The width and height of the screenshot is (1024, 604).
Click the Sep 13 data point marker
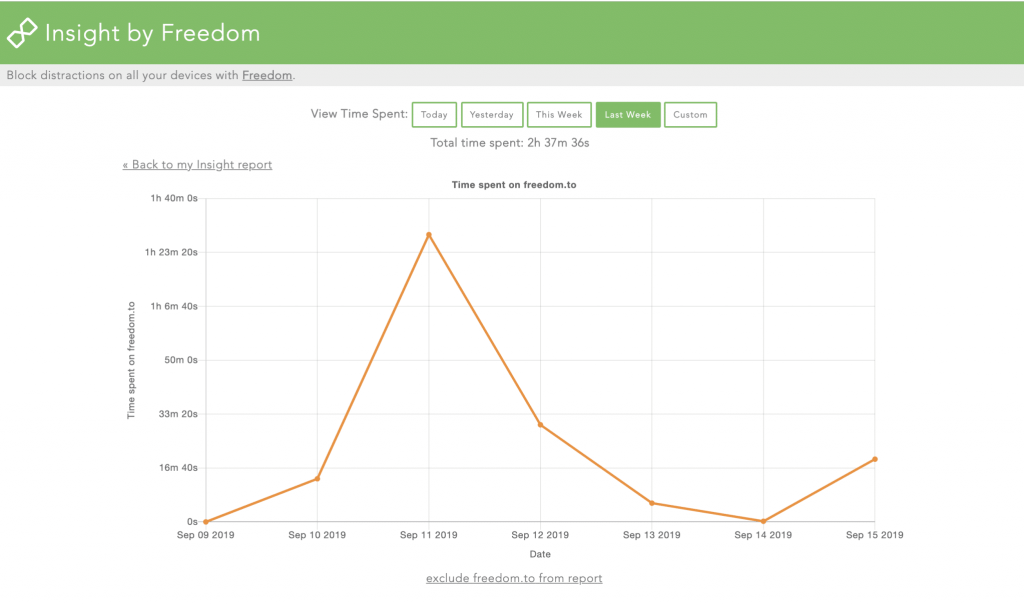[x=651, y=503]
